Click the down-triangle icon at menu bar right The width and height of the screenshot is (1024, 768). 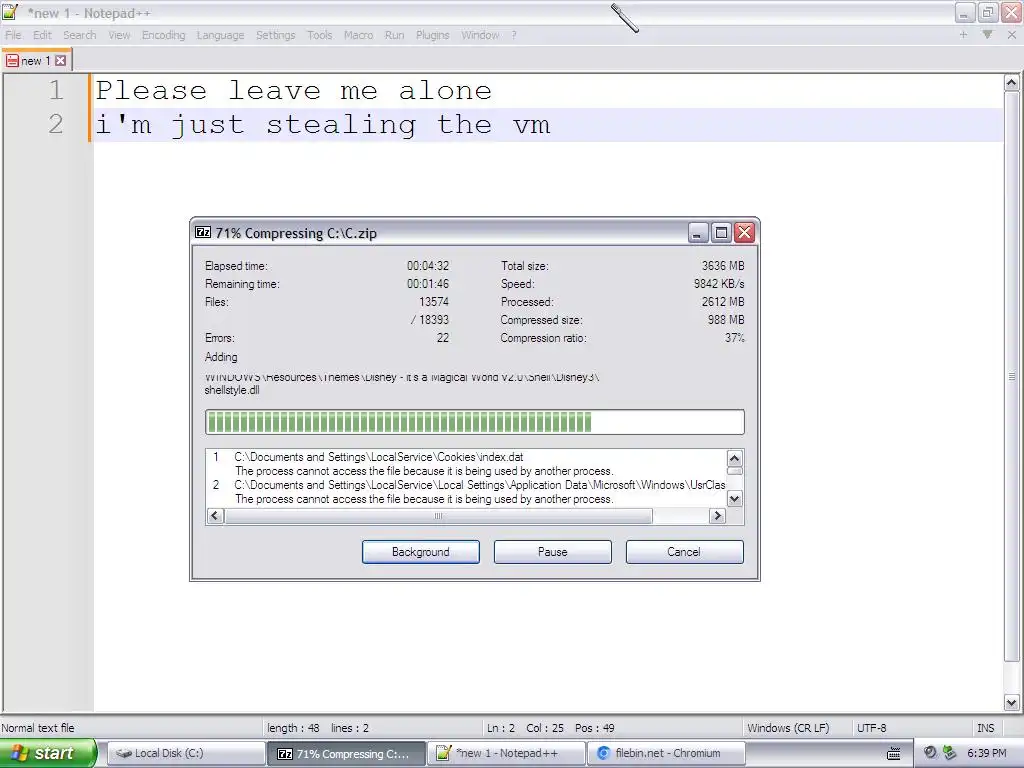click(x=987, y=35)
